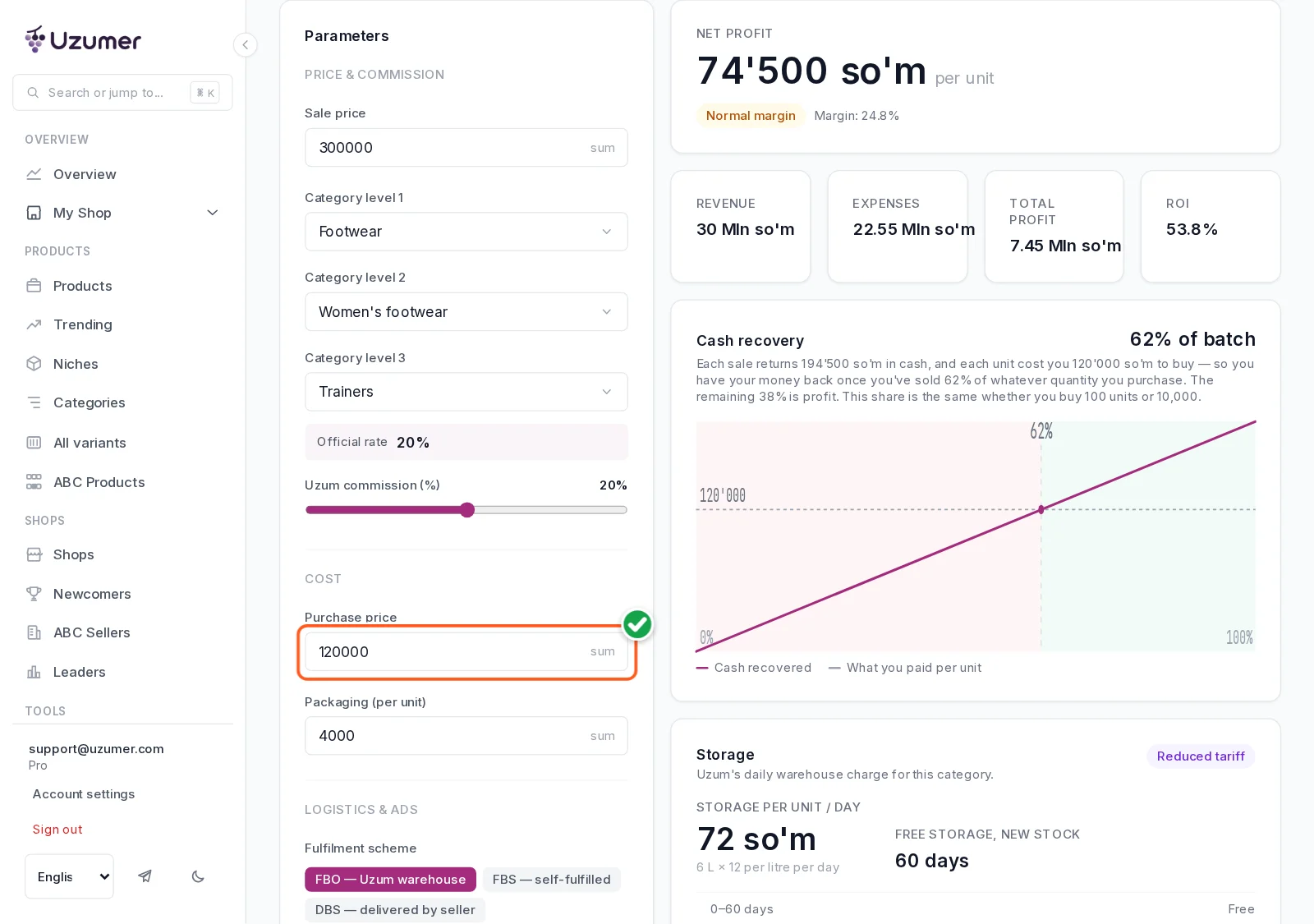This screenshot has height=924, width=1314.
Task: Click the Purchase price input field
Action: tap(466, 652)
